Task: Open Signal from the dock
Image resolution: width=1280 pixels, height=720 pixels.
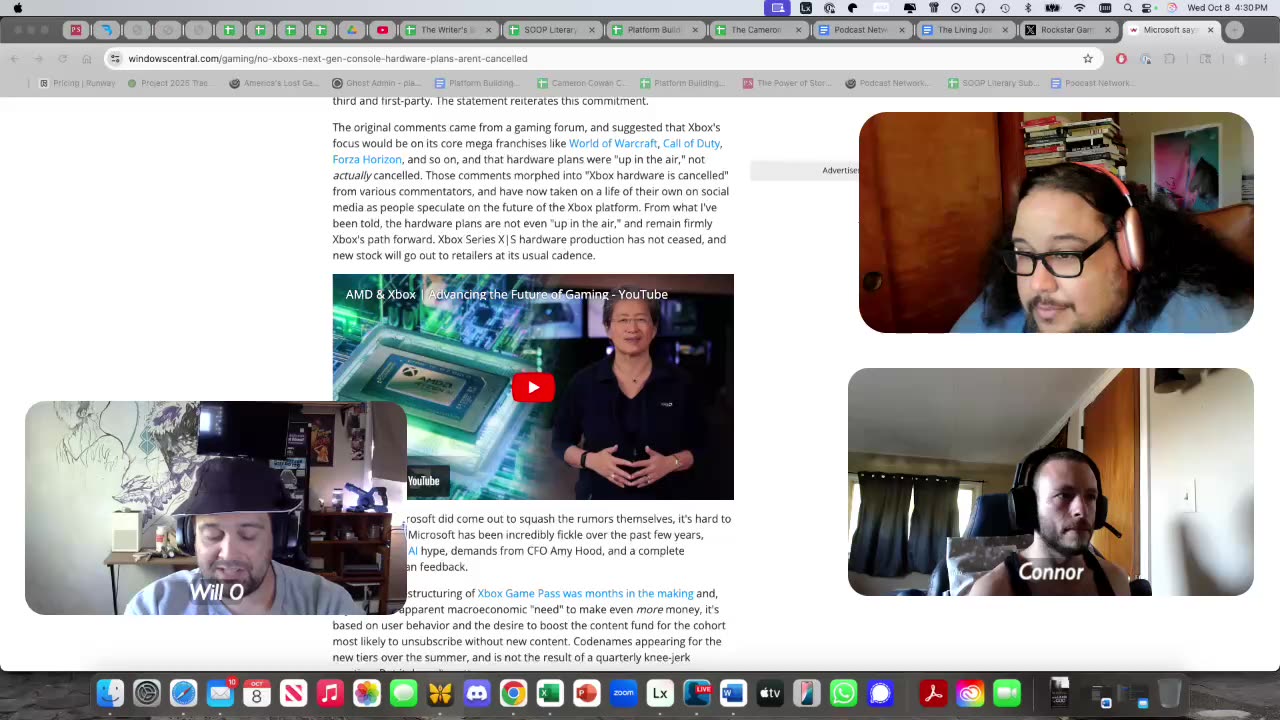Action: click(x=880, y=692)
